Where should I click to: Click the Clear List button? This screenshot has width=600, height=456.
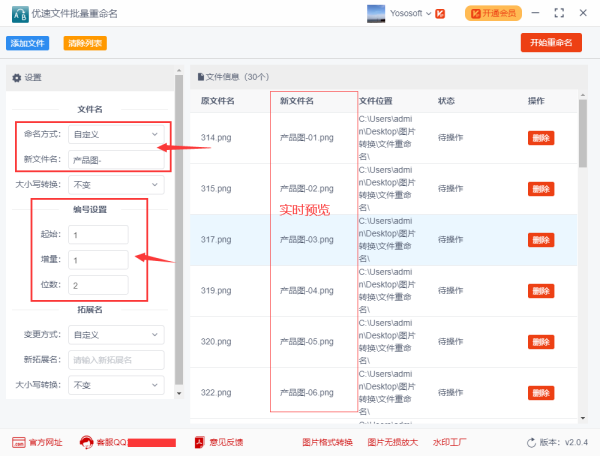tap(85, 43)
